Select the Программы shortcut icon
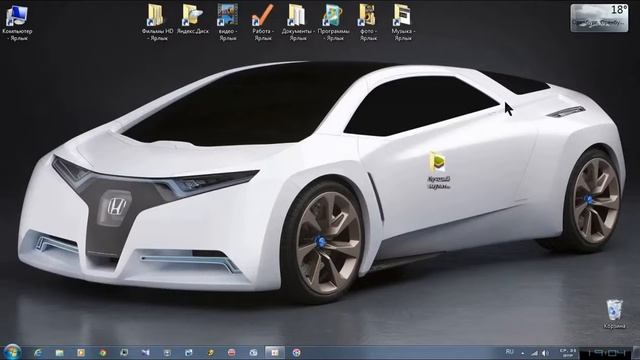The image size is (640, 360). tap(333, 23)
